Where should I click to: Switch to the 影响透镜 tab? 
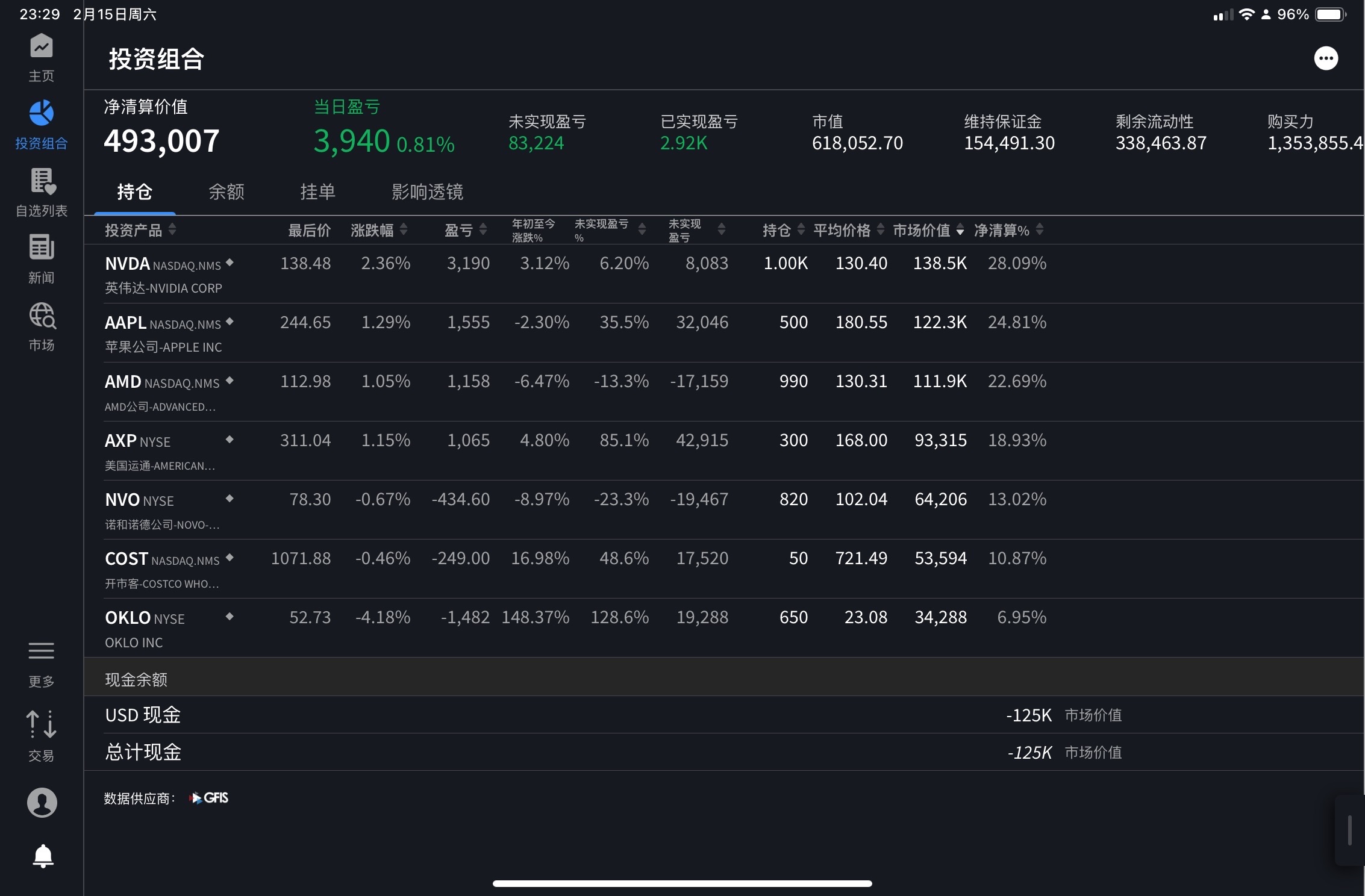[426, 192]
